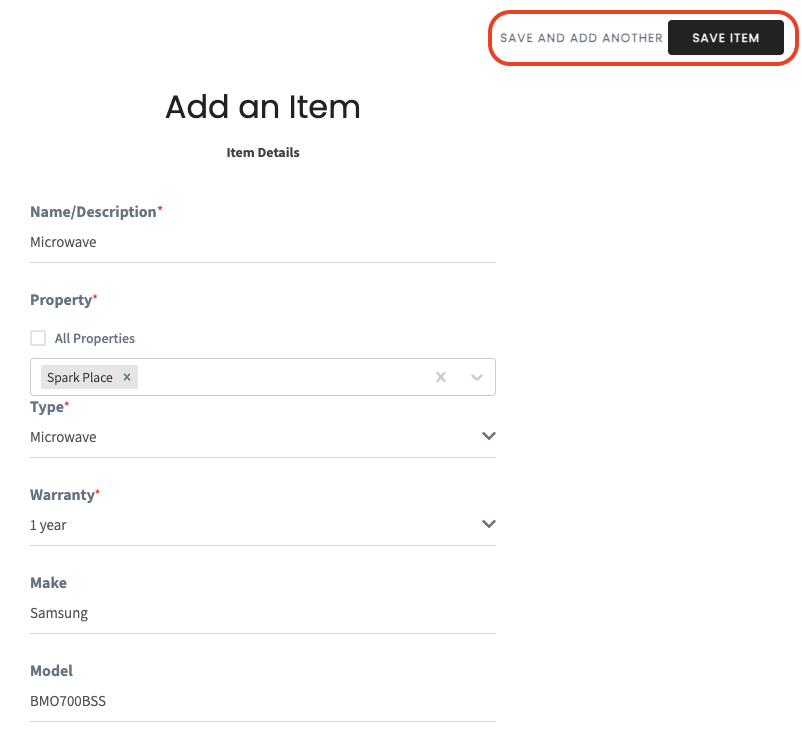Image resolution: width=802 pixels, height=748 pixels.
Task: Edit the Model field showing BMO700BSS
Action: 263,700
